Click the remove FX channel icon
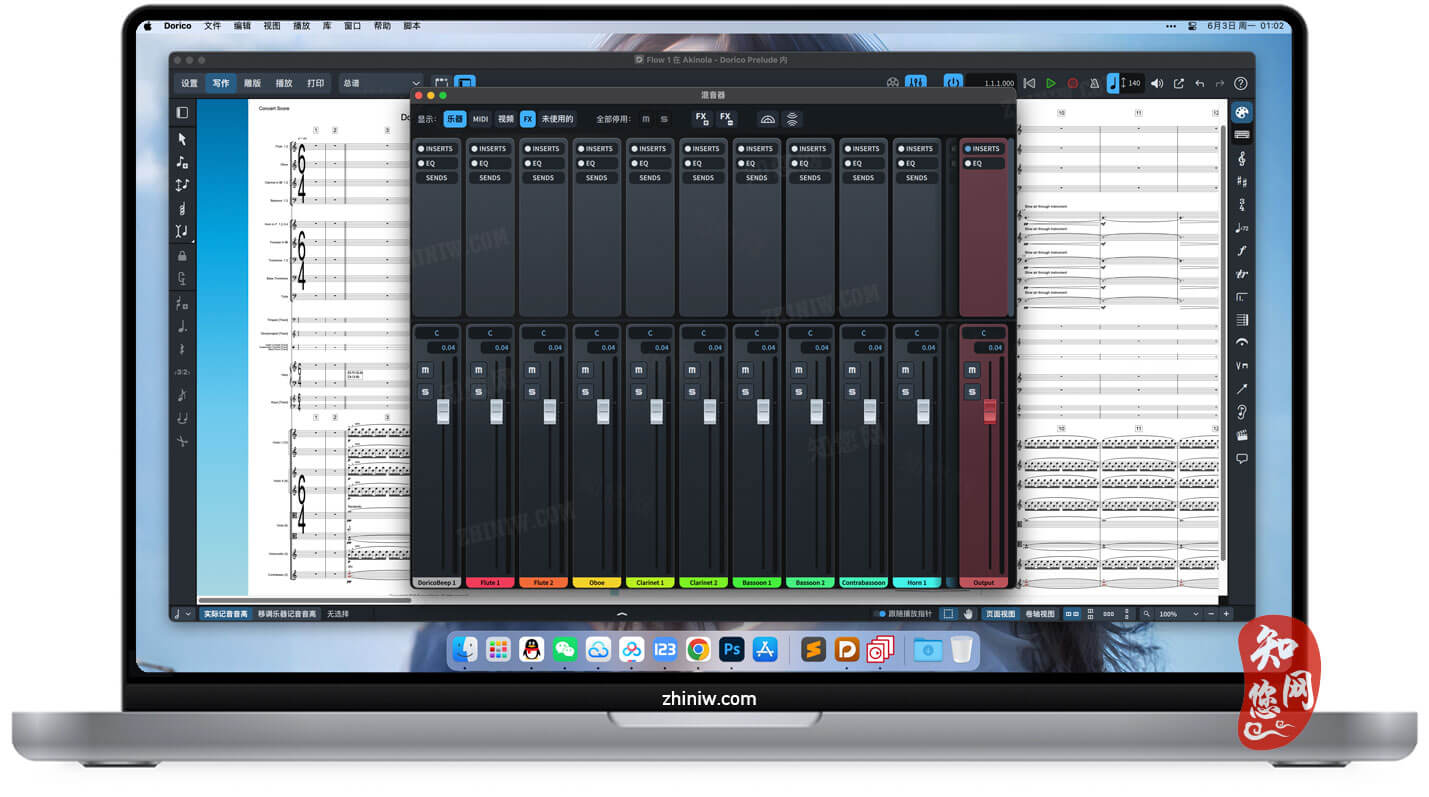The image size is (1429, 797). [x=726, y=119]
